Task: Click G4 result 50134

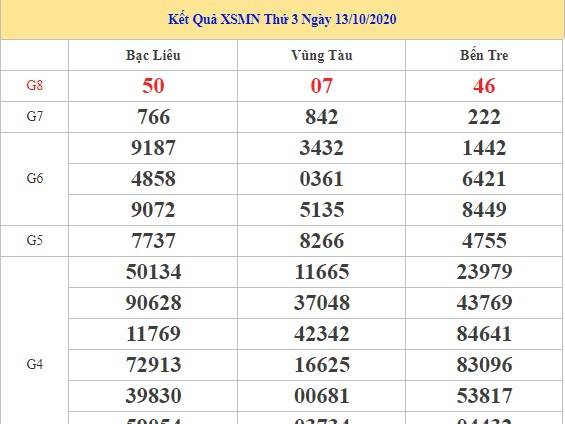Action: pyautogui.click(x=153, y=272)
